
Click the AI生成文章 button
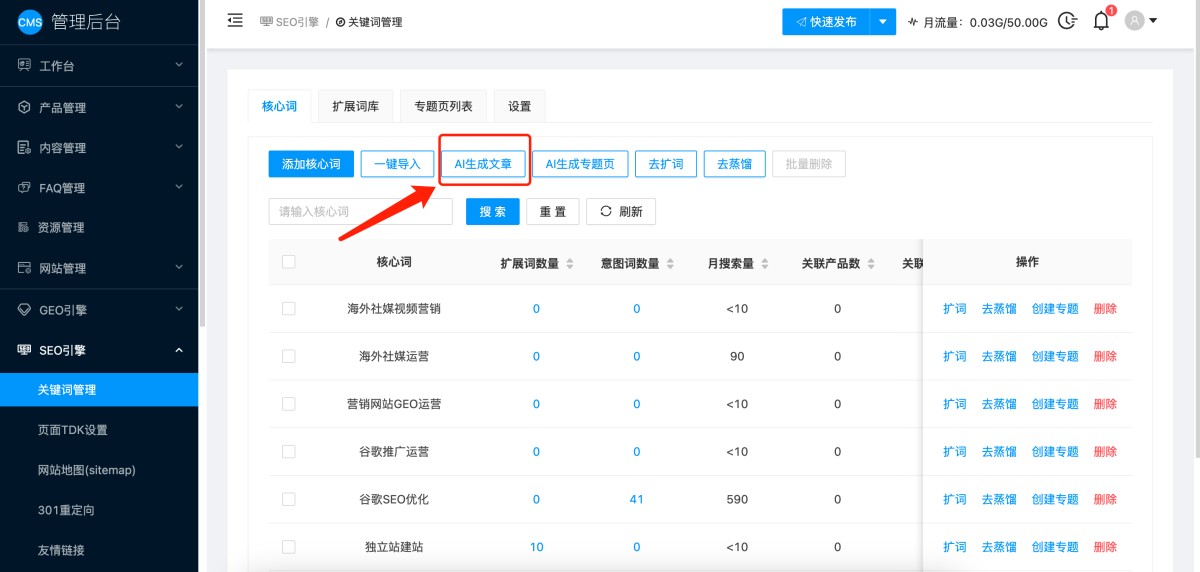click(484, 164)
